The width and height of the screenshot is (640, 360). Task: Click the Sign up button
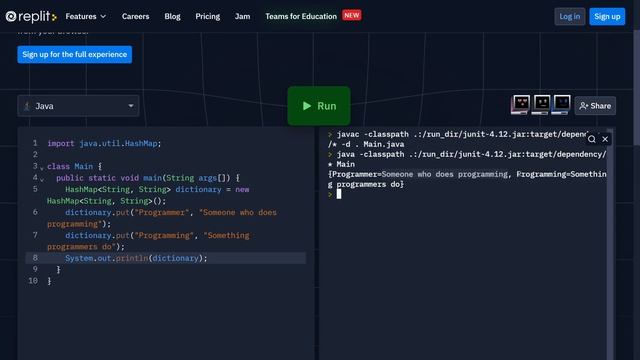(x=607, y=16)
